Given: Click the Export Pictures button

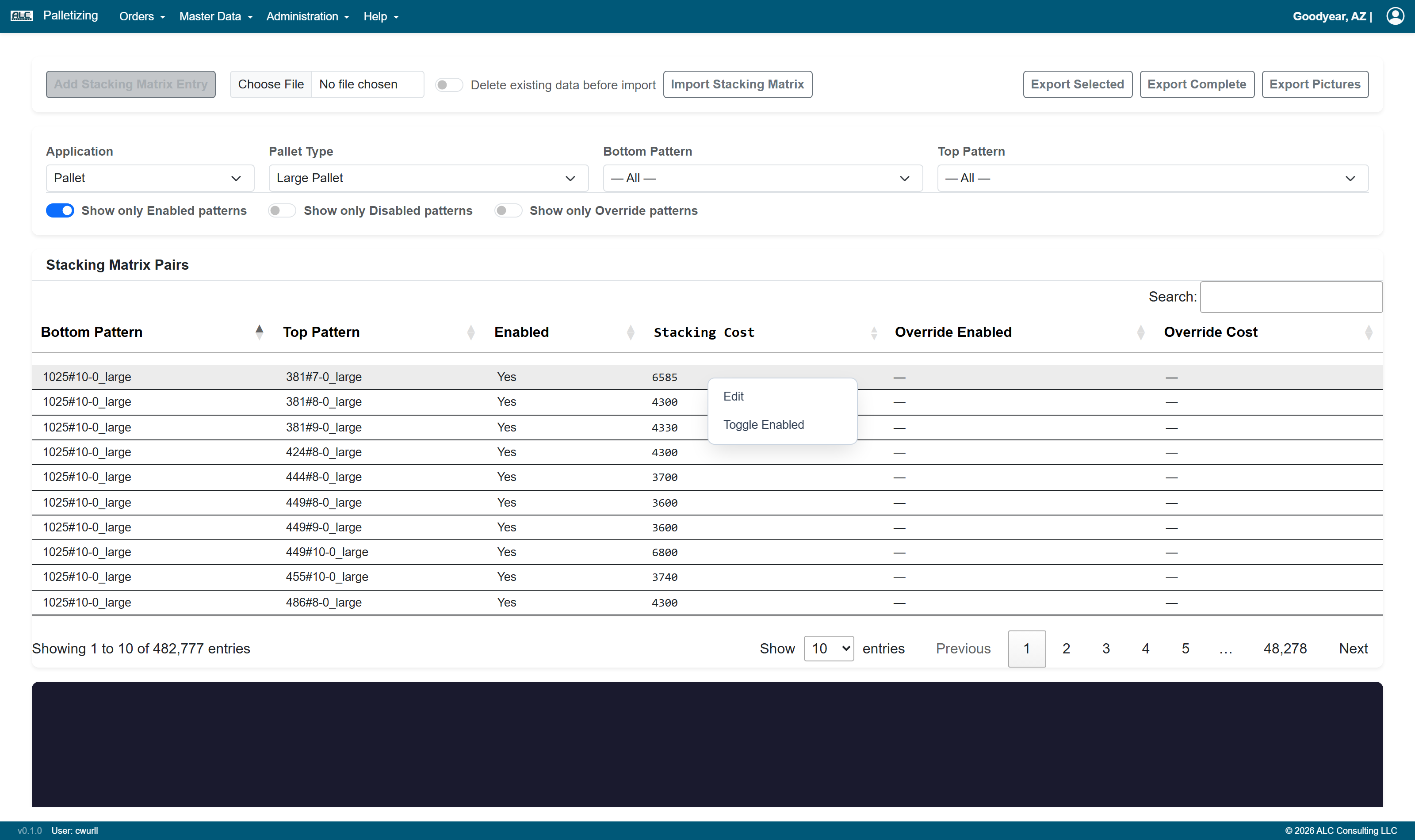Looking at the screenshot, I should pyautogui.click(x=1315, y=84).
